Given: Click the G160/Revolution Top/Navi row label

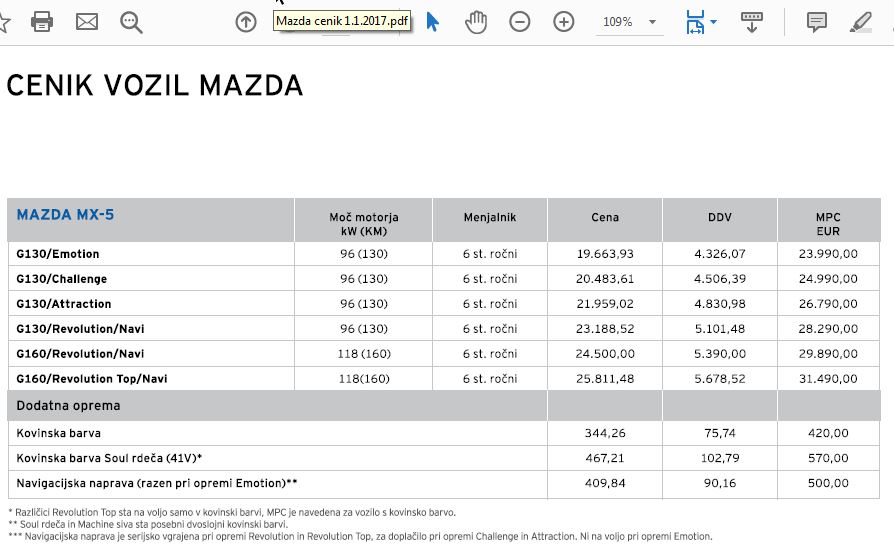Looking at the screenshot, I should tap(92, 379).
